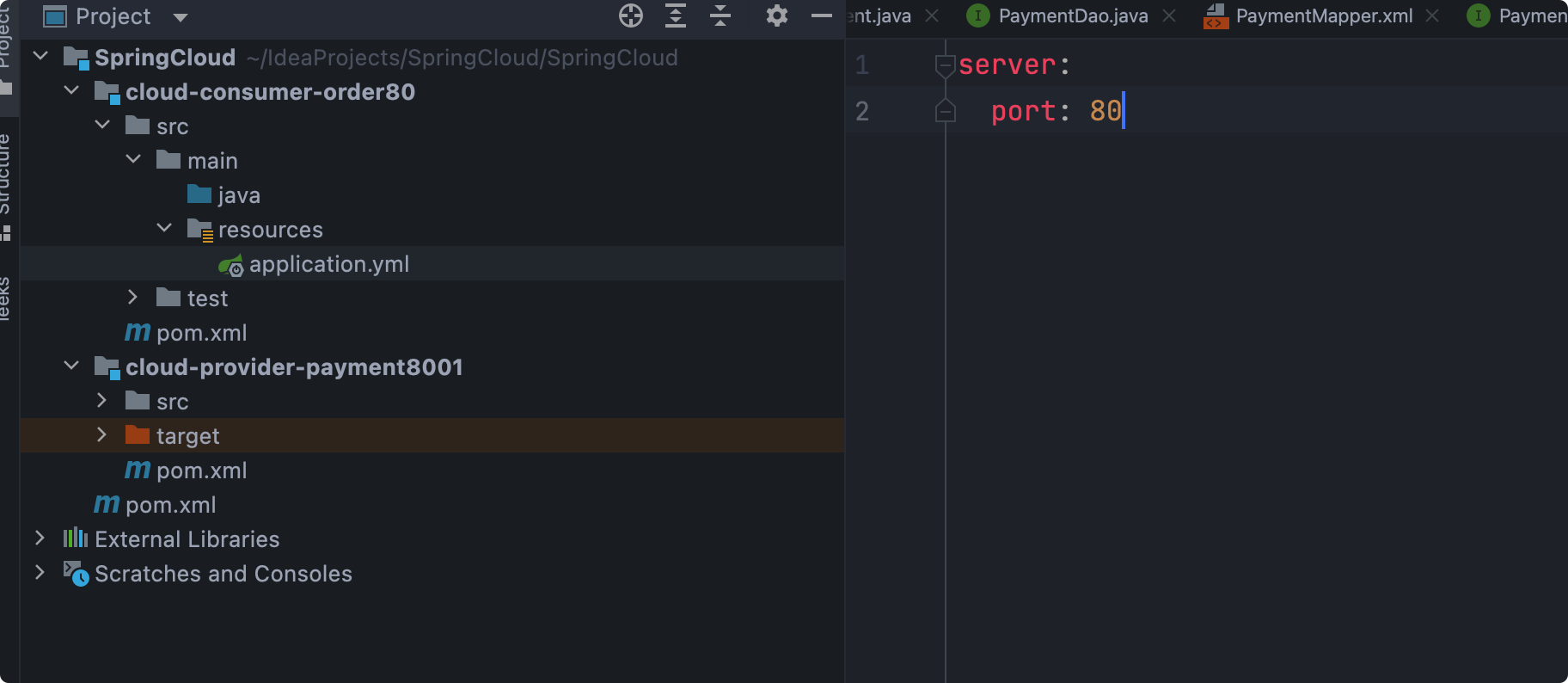Collapse the cloud-consumer-order80 module

[x=71, y=91]
